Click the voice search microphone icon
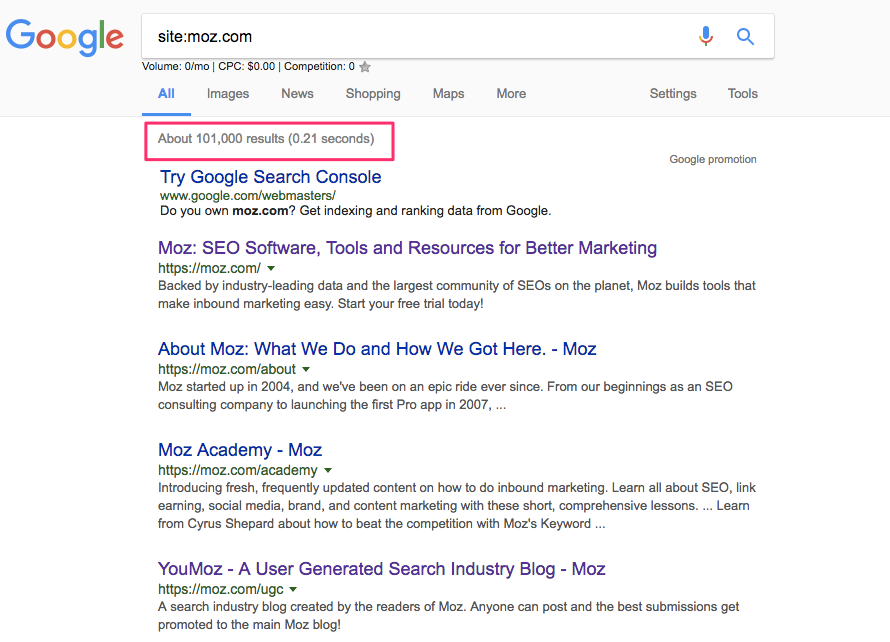 [x=706, y=36]
